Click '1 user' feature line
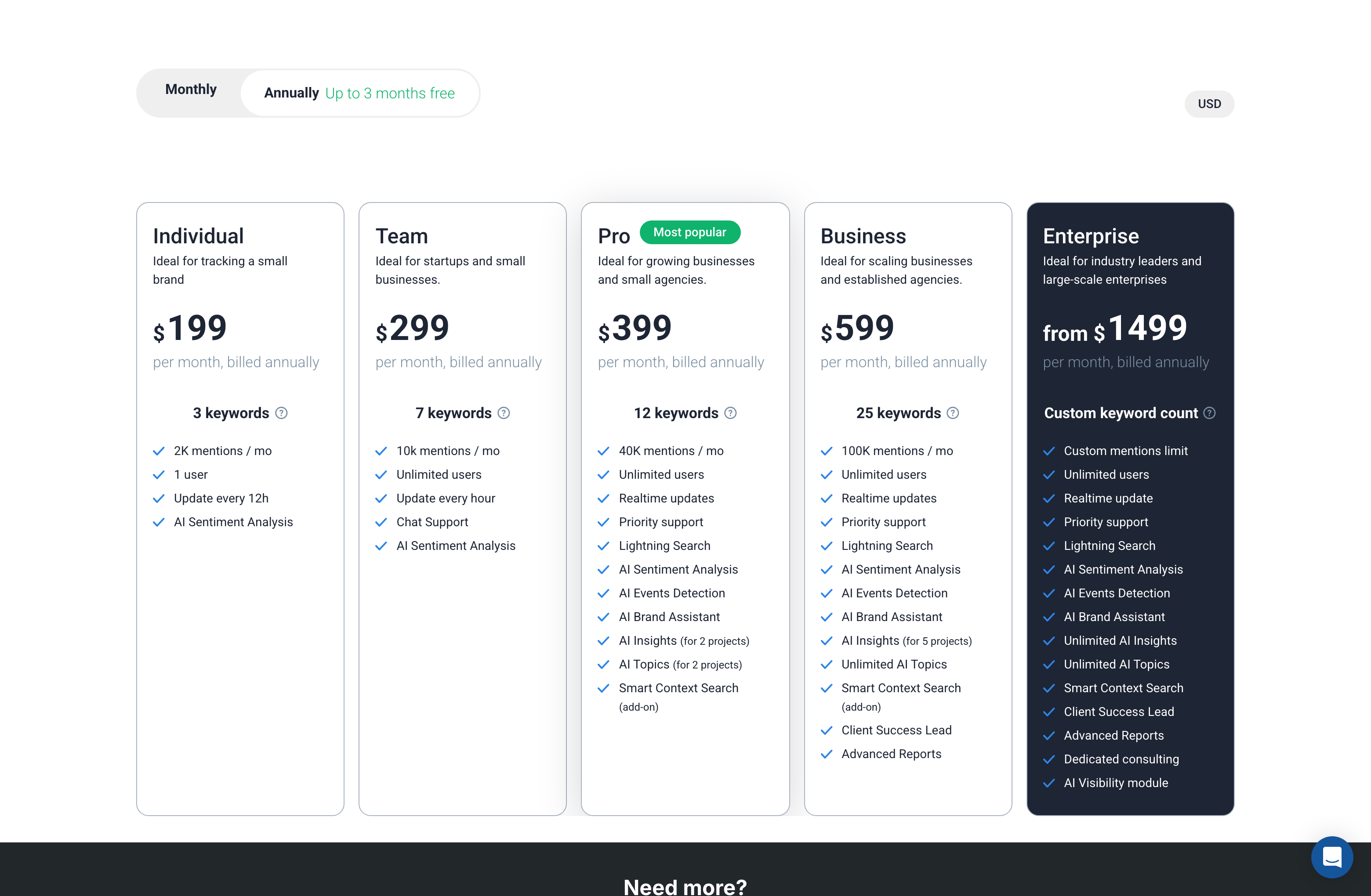The height and width of the screenshot is (896, 1371). pos(191,474)
